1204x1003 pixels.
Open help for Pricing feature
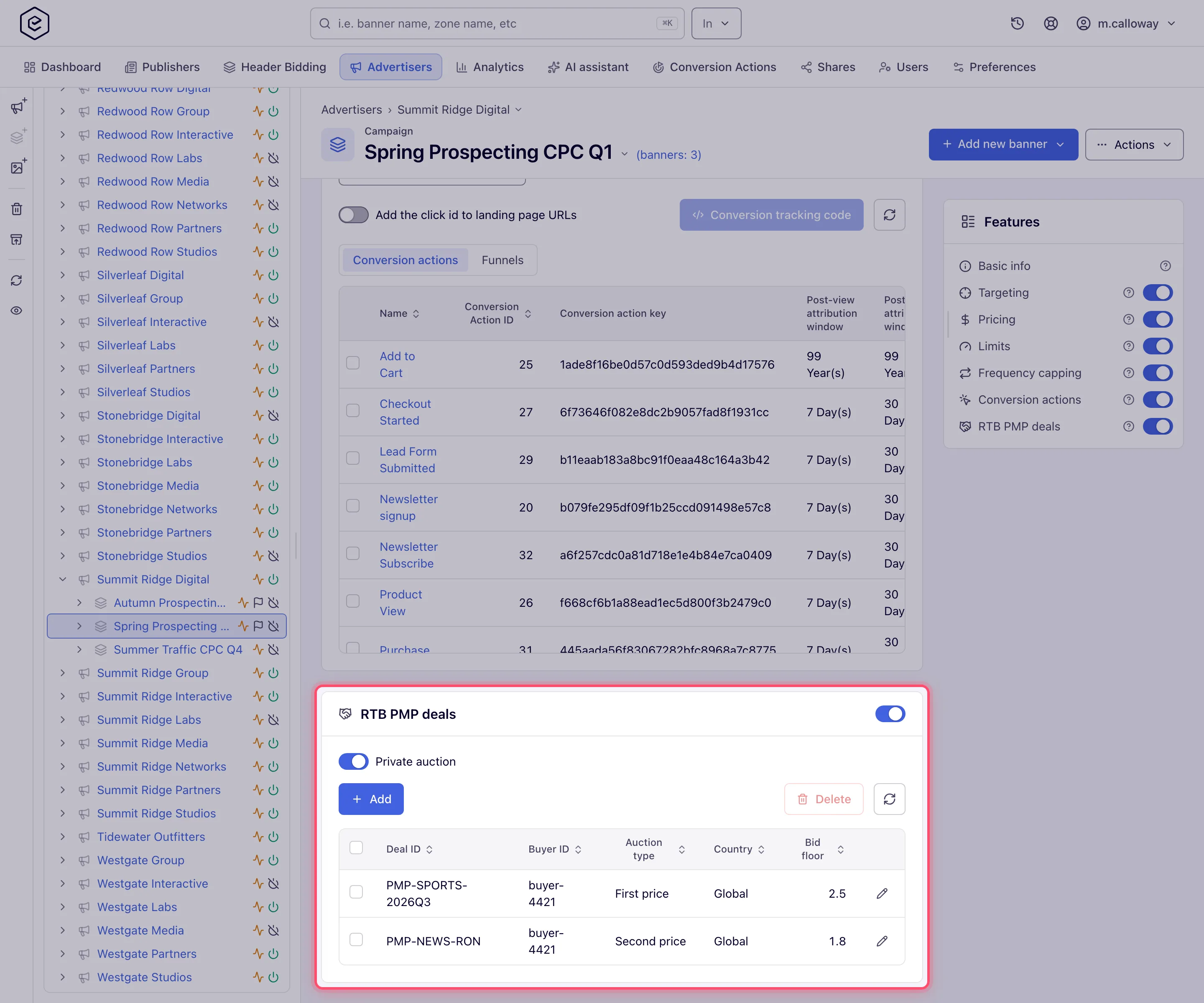point(1128,319)
